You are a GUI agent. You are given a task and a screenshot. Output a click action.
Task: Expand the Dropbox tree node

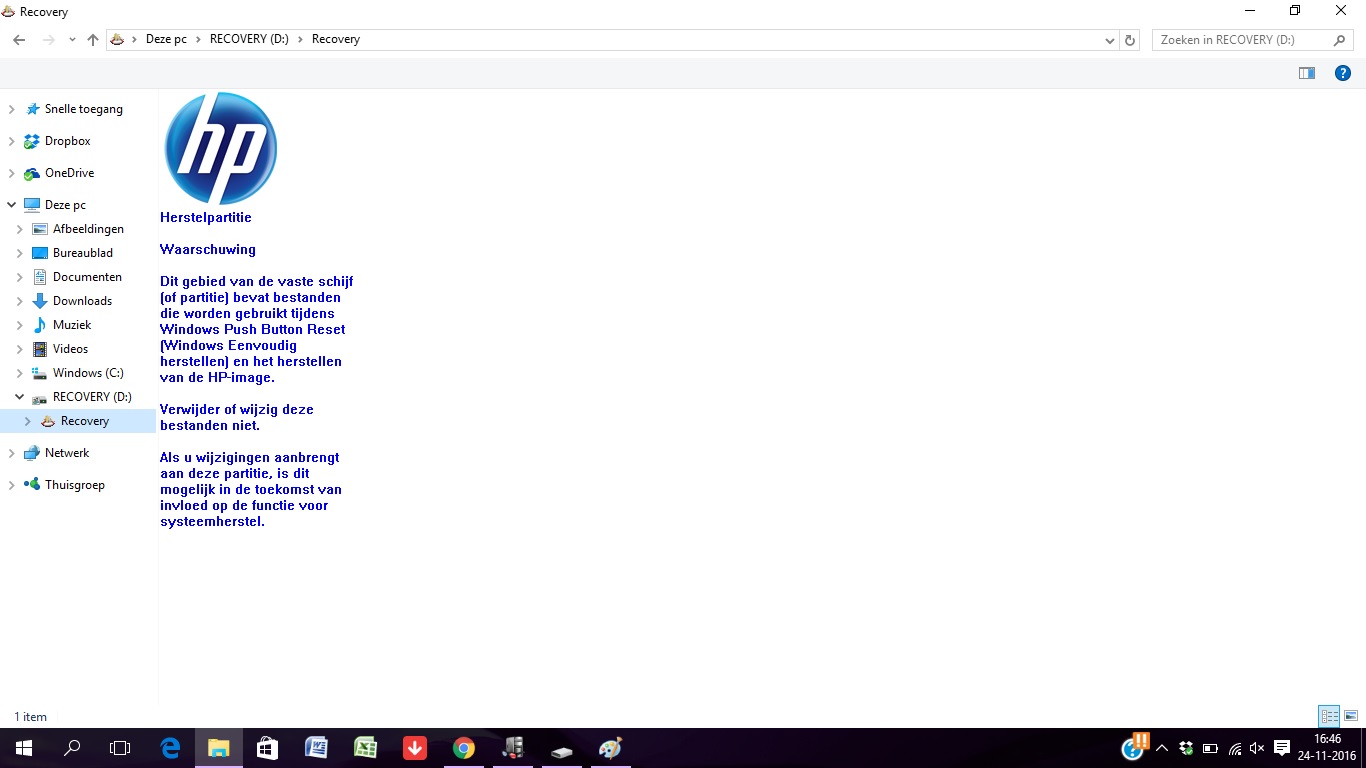coord(11,141)
